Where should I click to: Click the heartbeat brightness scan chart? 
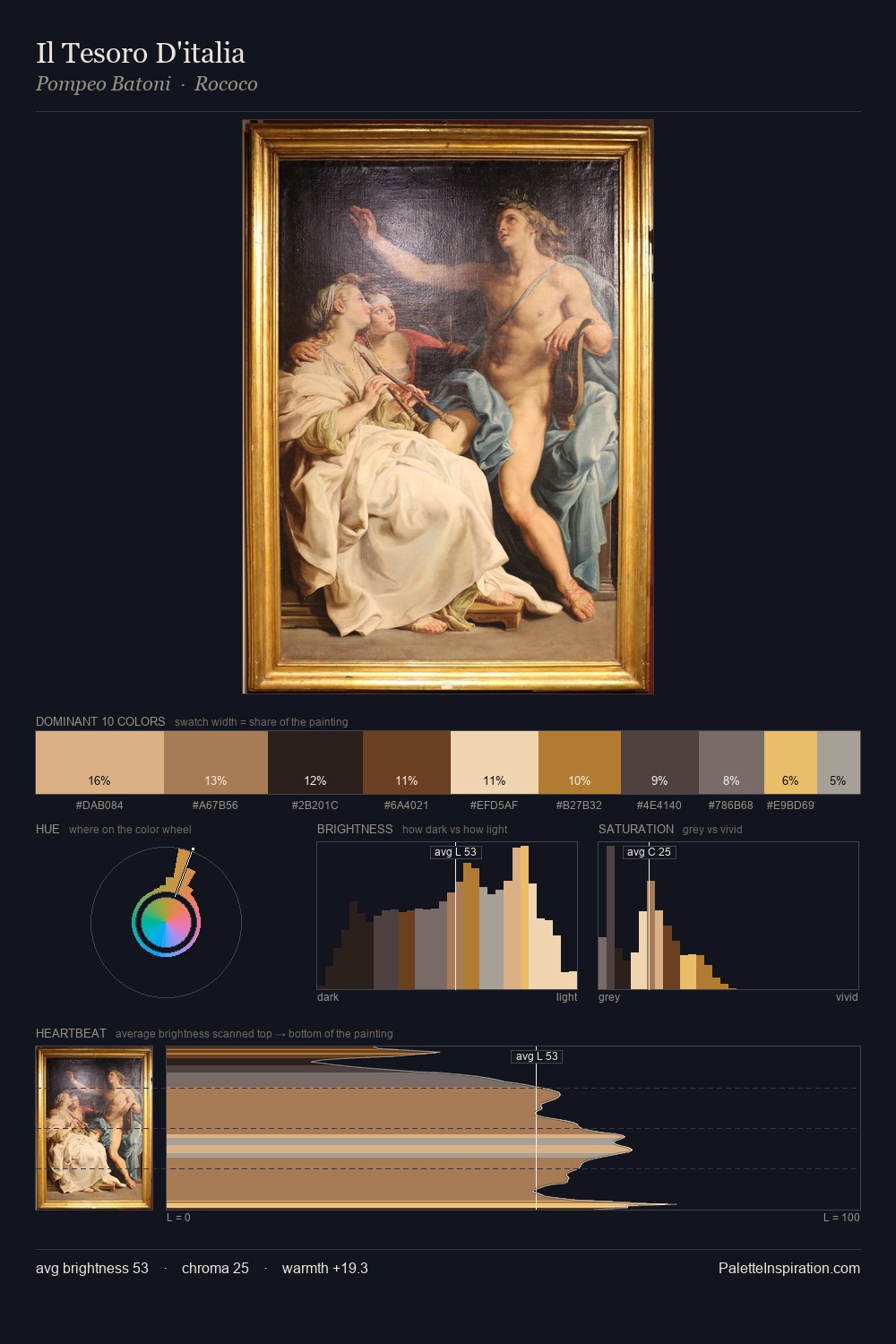pyautogui.click(x=513, y=1128)
